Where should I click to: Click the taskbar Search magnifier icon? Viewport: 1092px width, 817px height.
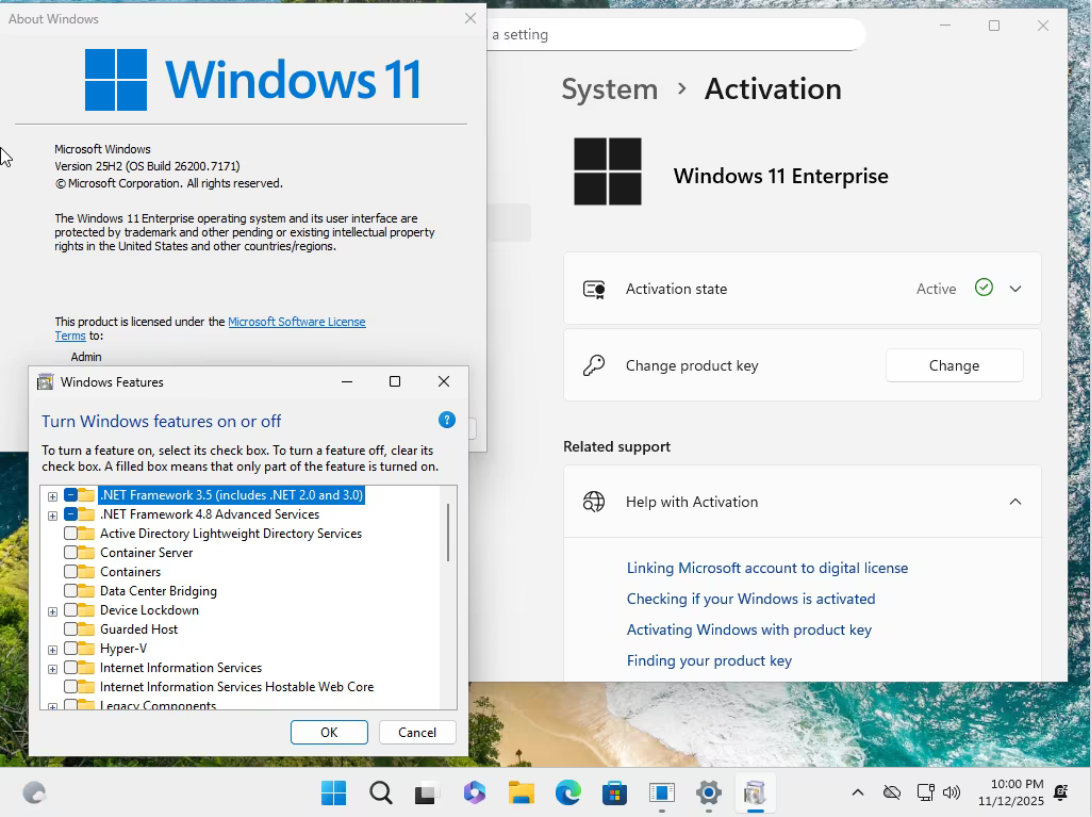pos(381,793)
